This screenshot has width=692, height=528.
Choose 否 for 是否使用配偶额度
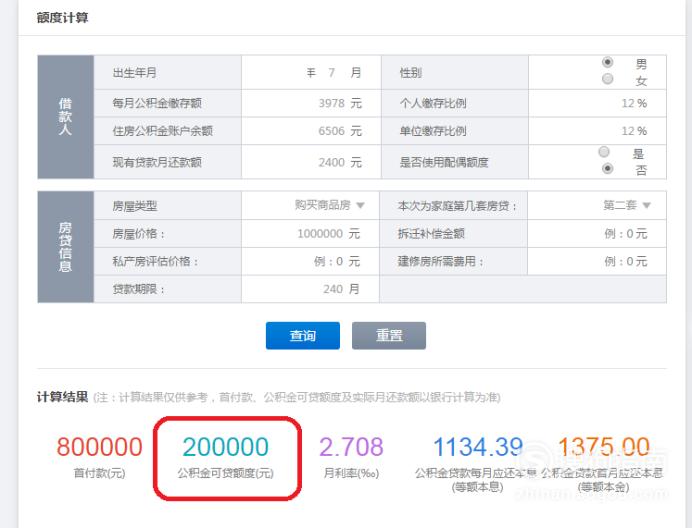pyautogui.click(x=608, y=169)
